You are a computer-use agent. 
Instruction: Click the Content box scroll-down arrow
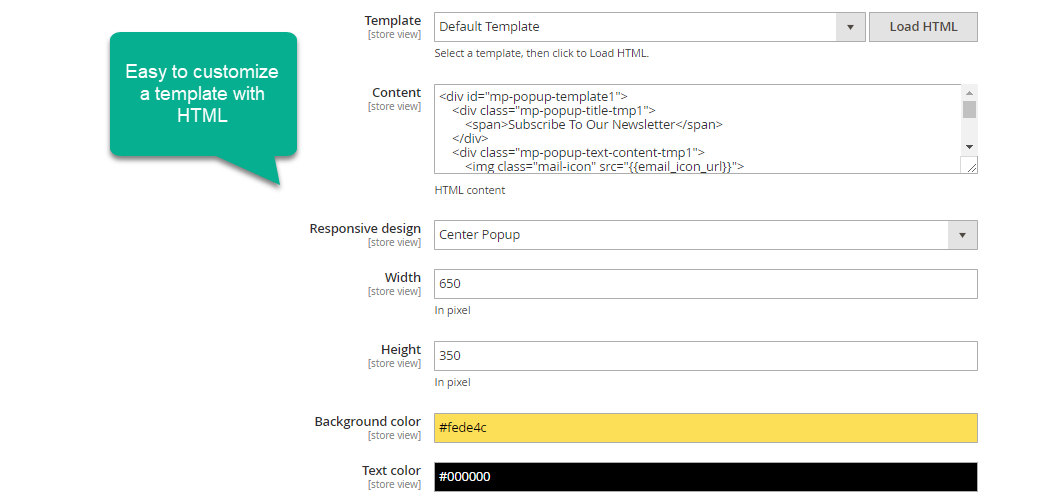[x=969, y=147]
